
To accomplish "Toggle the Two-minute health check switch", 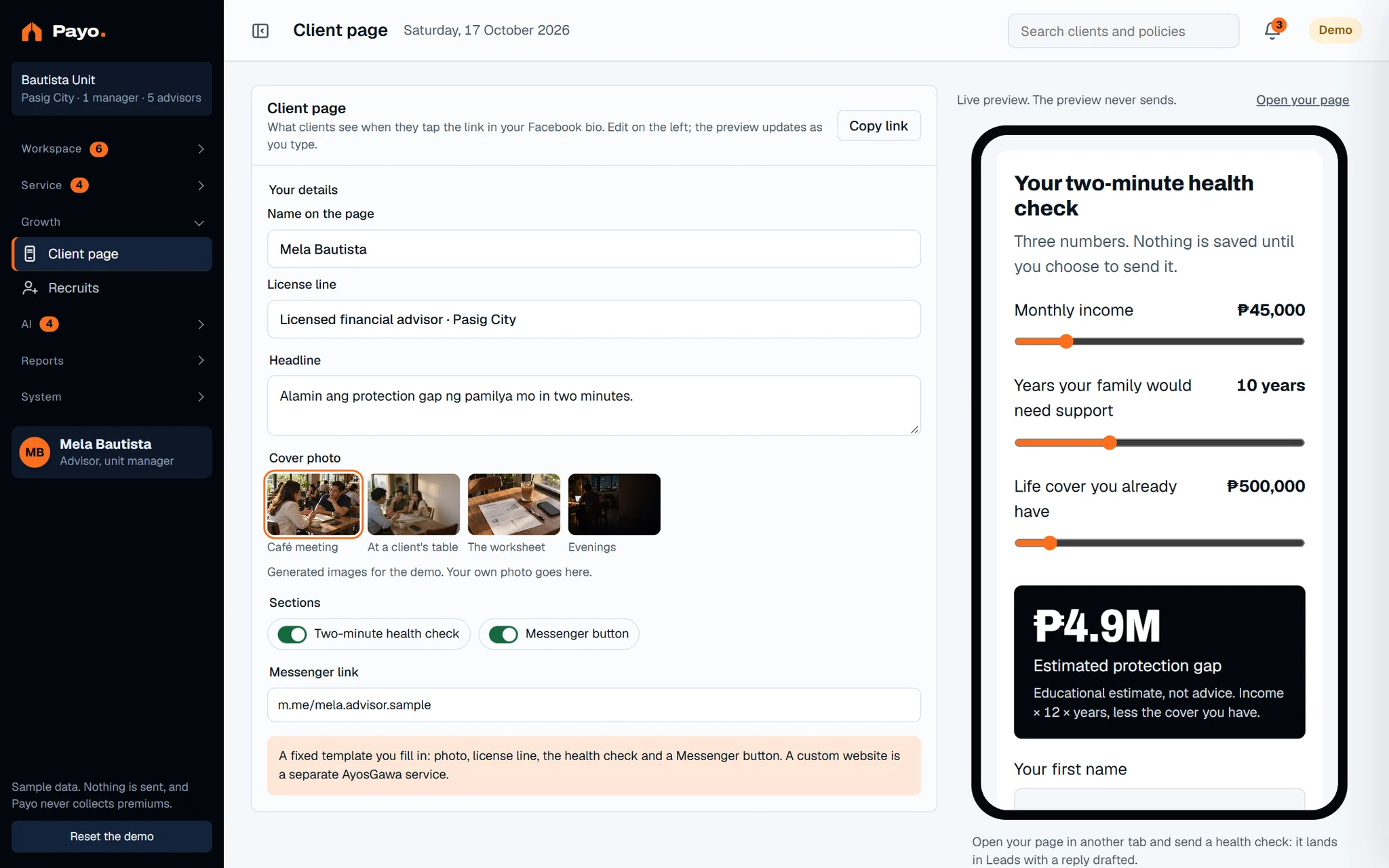I will click(x=292, y=634).
